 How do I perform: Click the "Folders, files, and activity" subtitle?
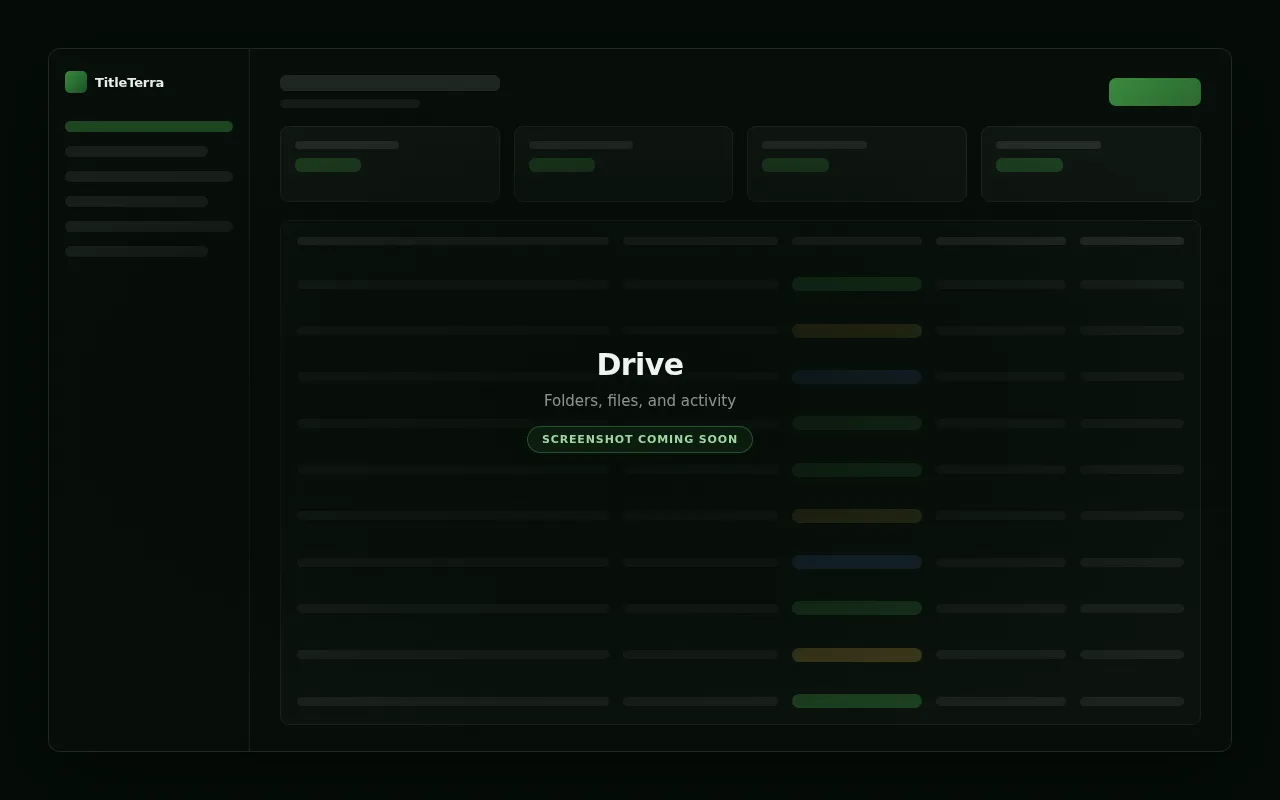pos(640,400)
